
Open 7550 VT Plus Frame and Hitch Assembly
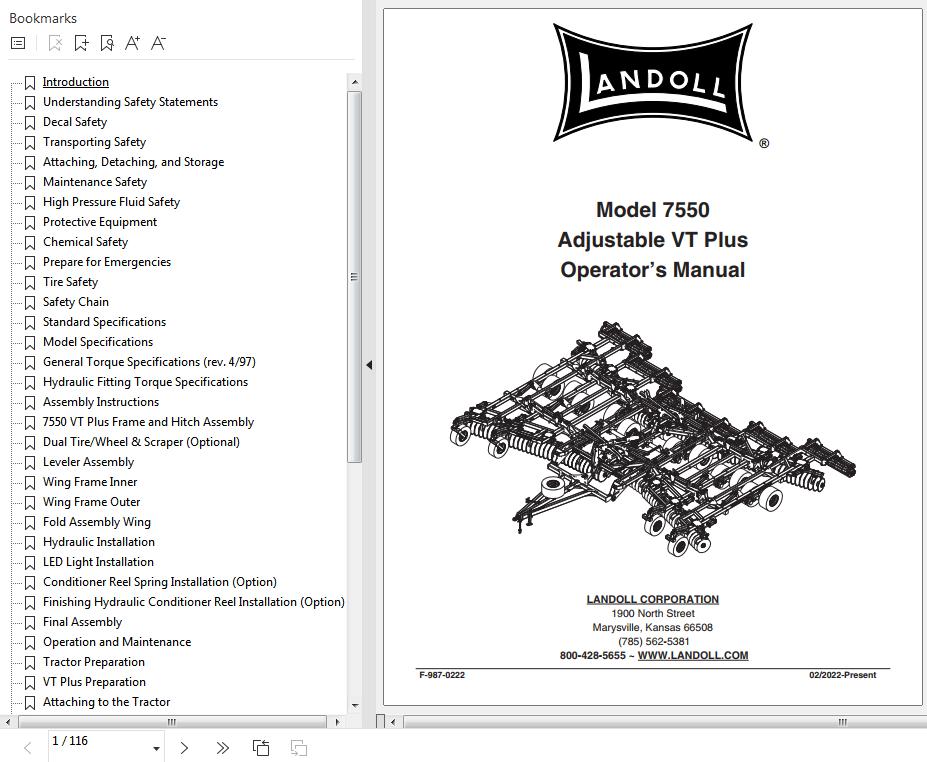[148, 423]
